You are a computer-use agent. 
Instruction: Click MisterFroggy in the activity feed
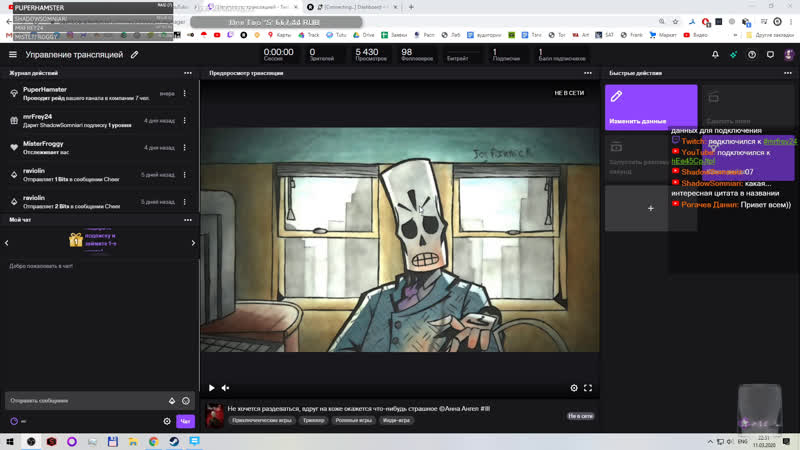click(43, 144)
